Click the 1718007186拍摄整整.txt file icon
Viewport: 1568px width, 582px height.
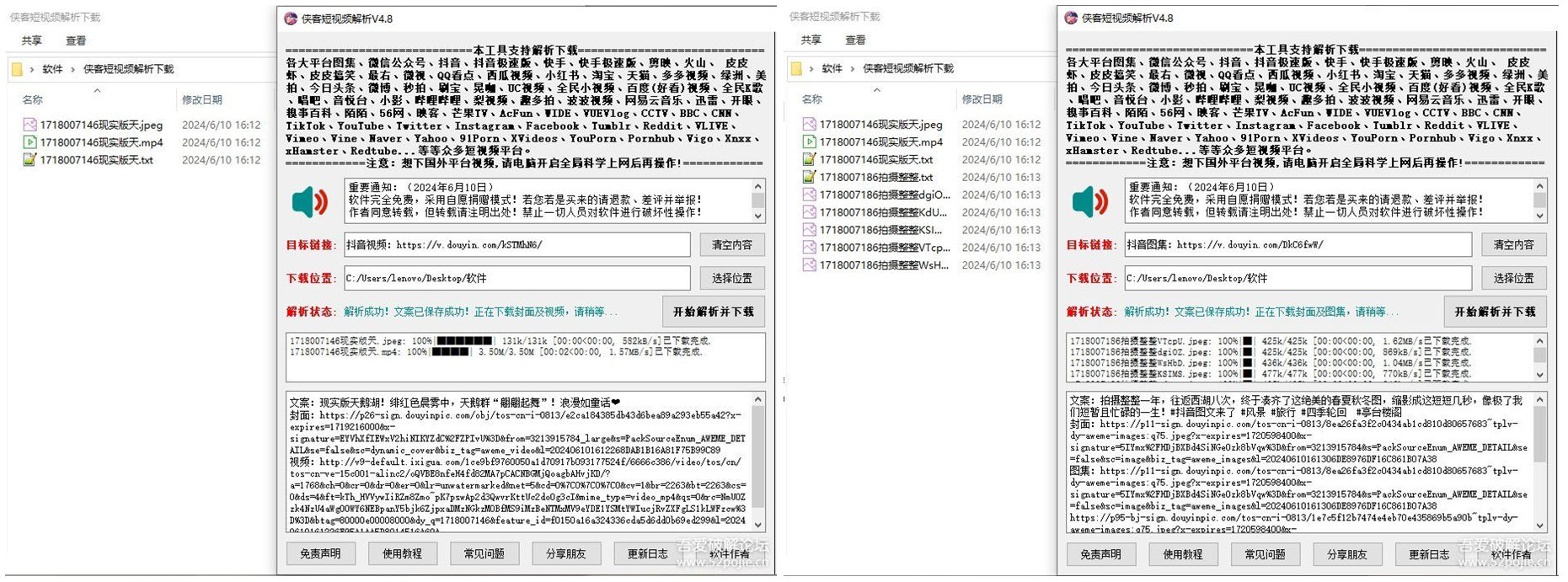click(x=809, y=177)
